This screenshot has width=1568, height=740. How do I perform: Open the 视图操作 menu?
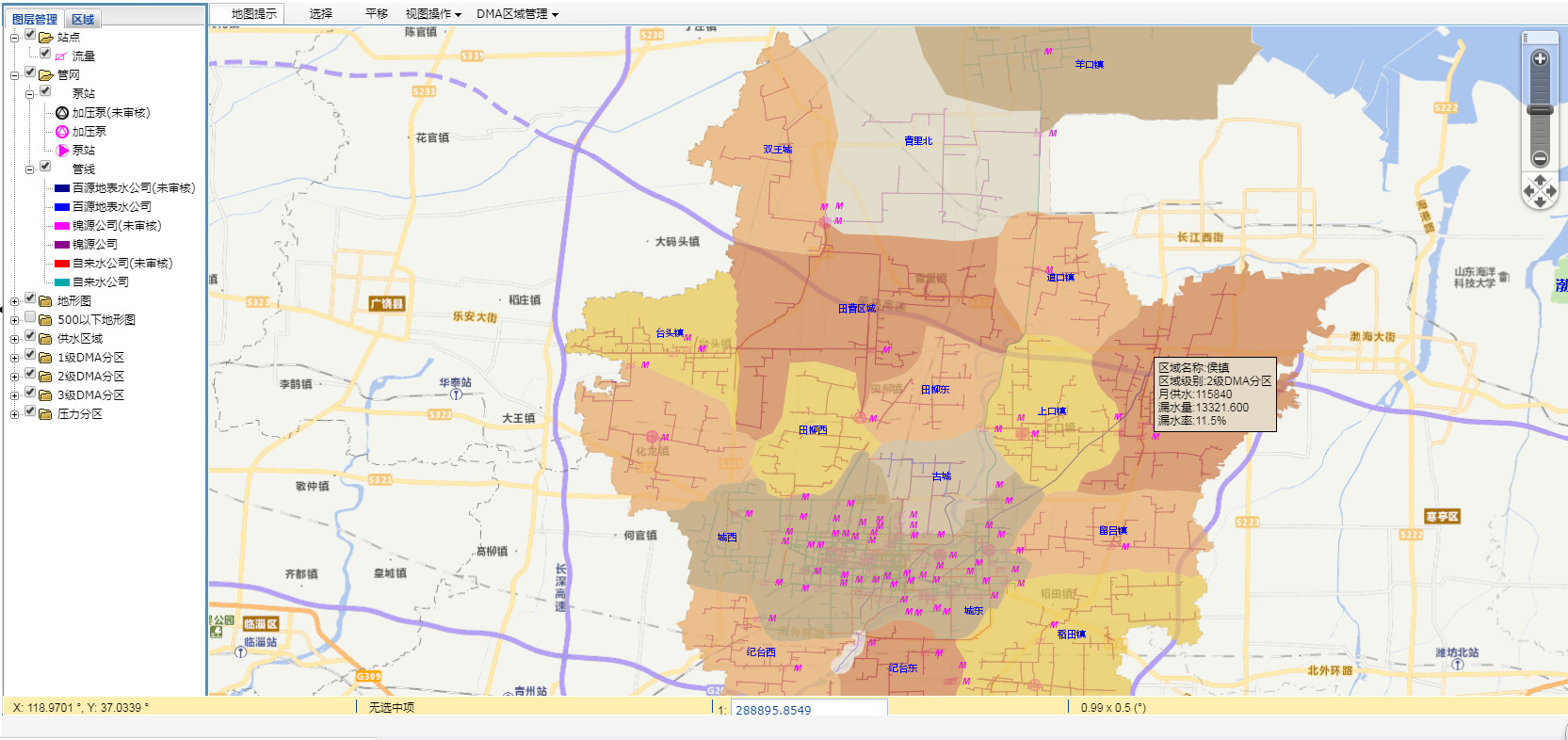[433, 14]
